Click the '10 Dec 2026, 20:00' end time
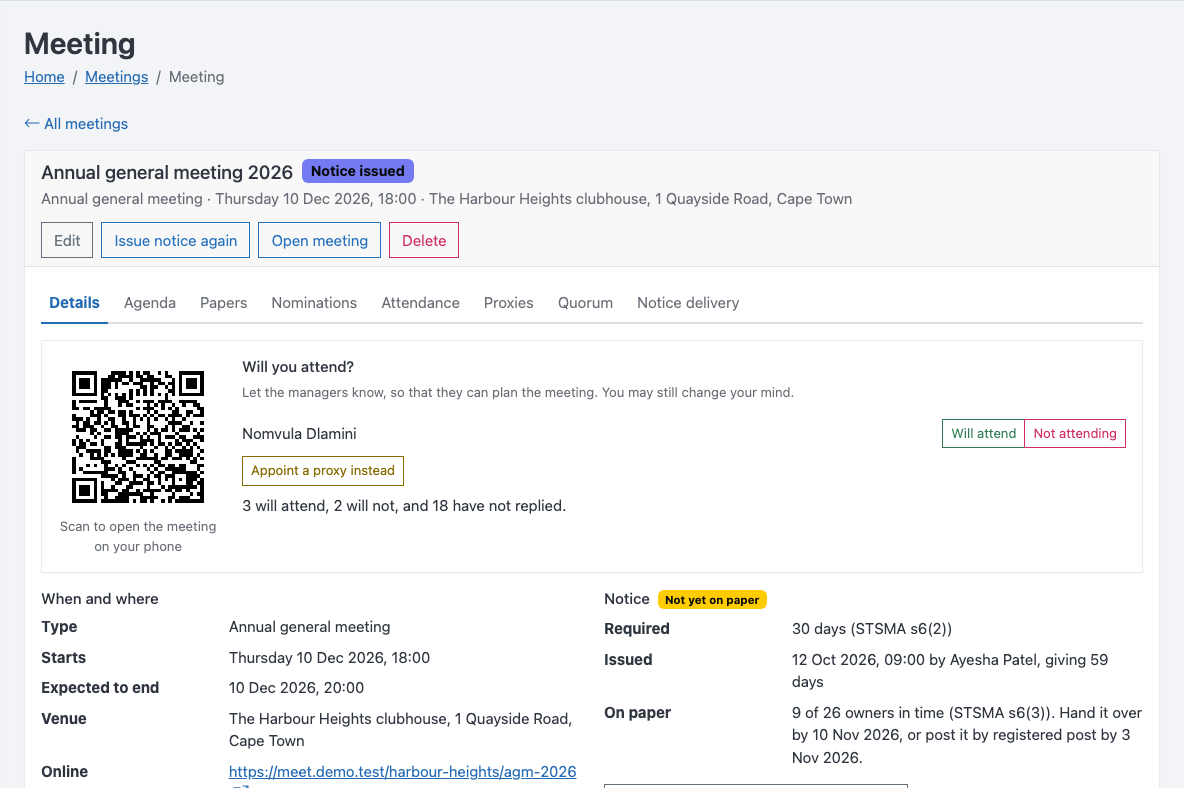The width and height of the screenshot is (1184, 788). (x=297, y=688)
